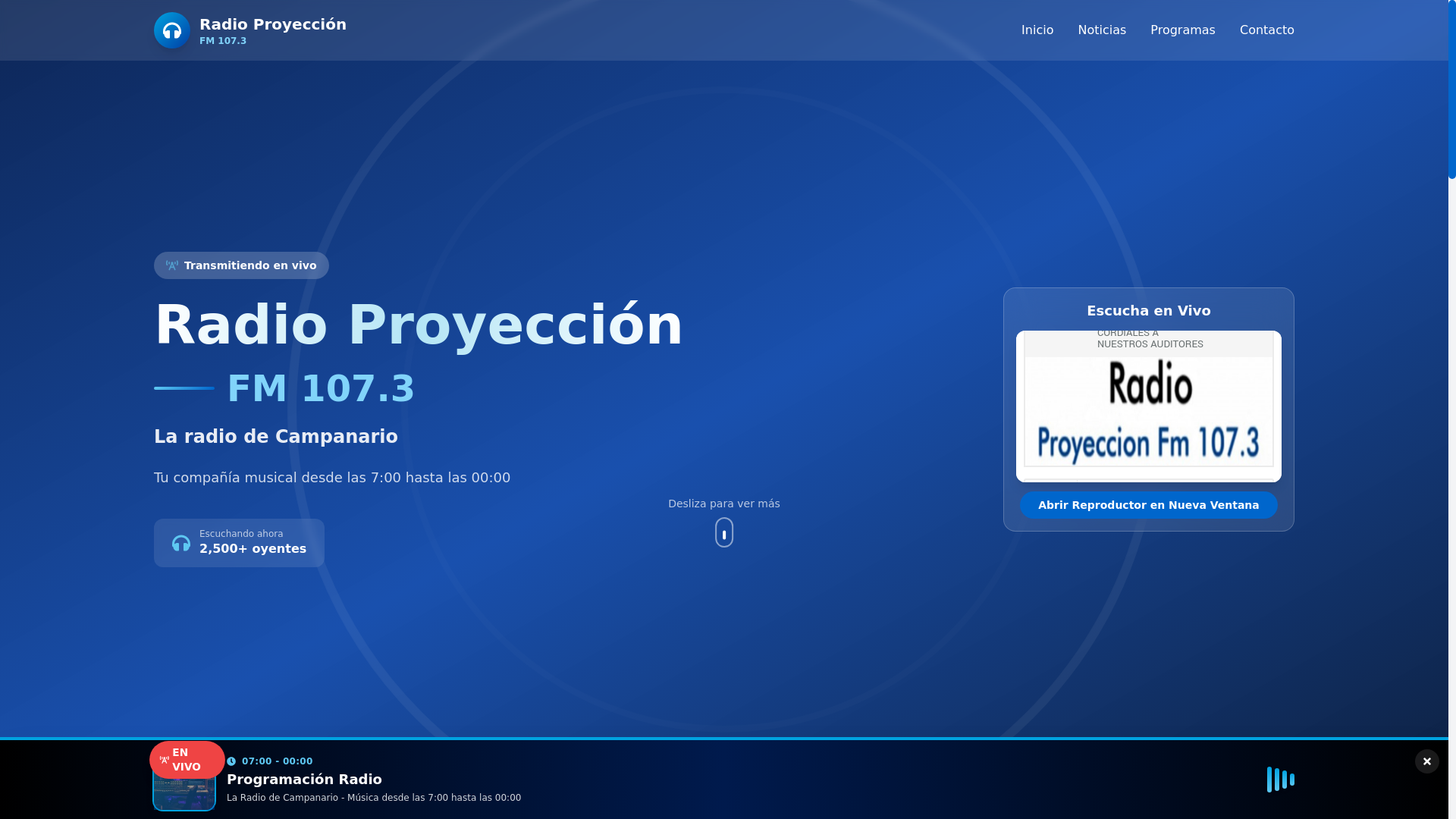1456x819 pixels.
Task: Click the Radio Proyección header title
Action: click(x=273, y=24)
